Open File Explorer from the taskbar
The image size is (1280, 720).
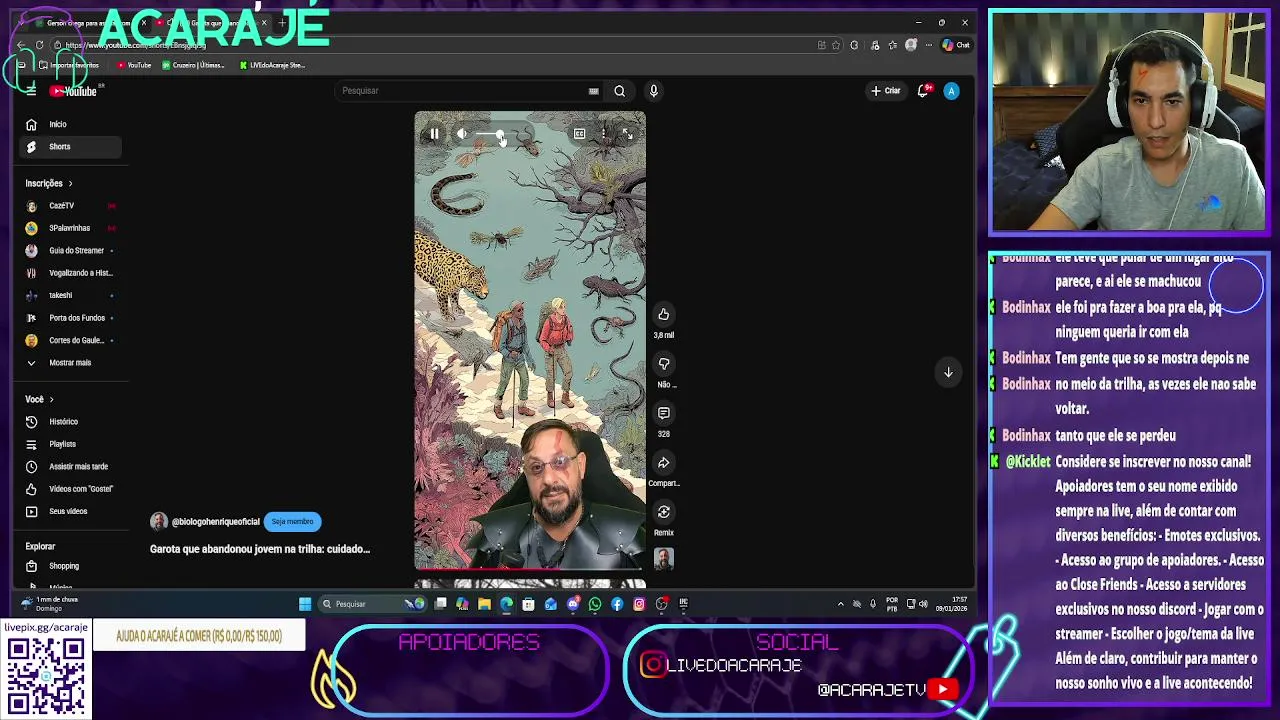pyautogui.click(x=484, y=604)
